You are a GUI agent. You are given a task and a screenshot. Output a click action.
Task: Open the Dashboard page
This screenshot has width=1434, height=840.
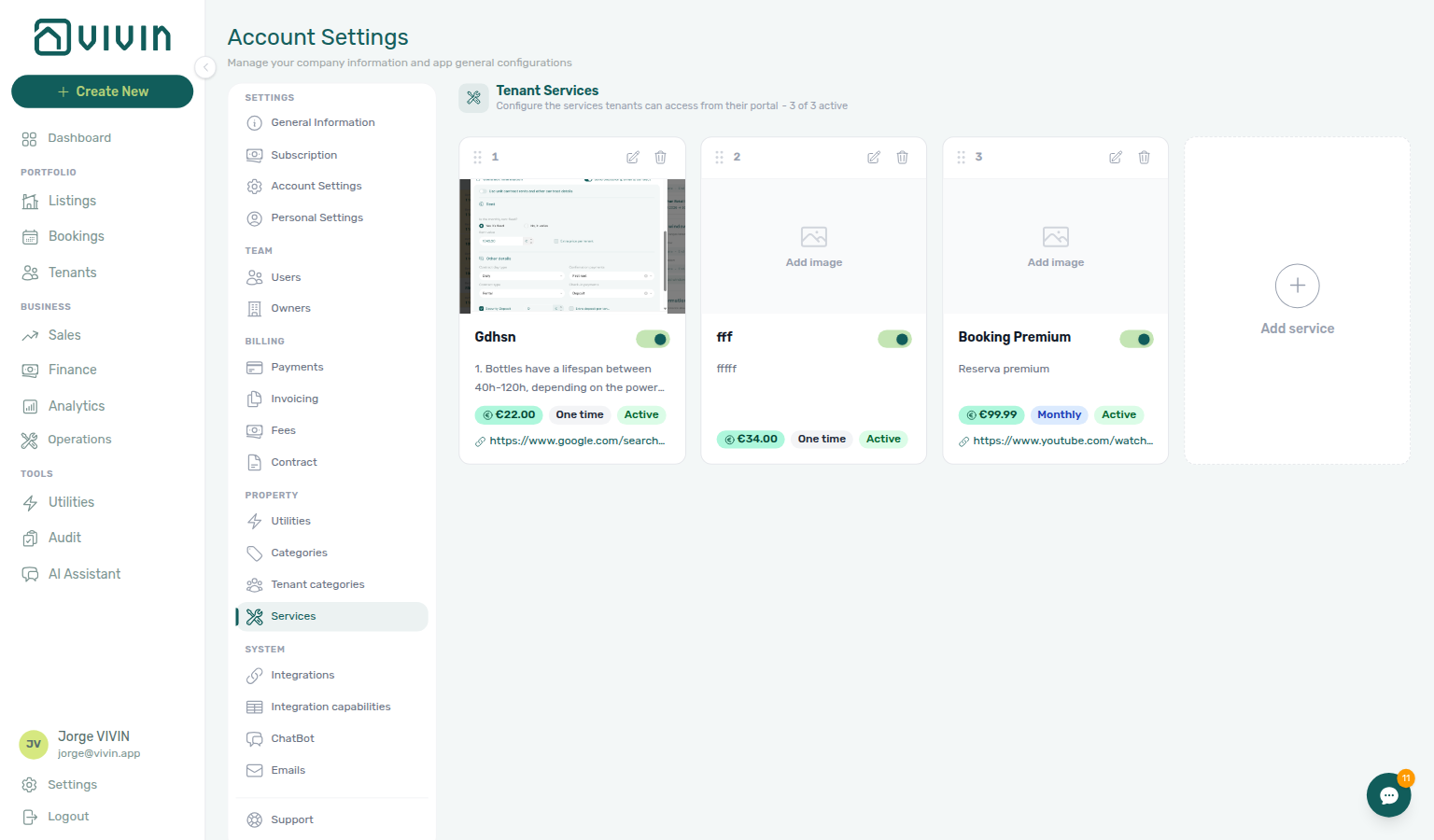(x=79, y=138)
